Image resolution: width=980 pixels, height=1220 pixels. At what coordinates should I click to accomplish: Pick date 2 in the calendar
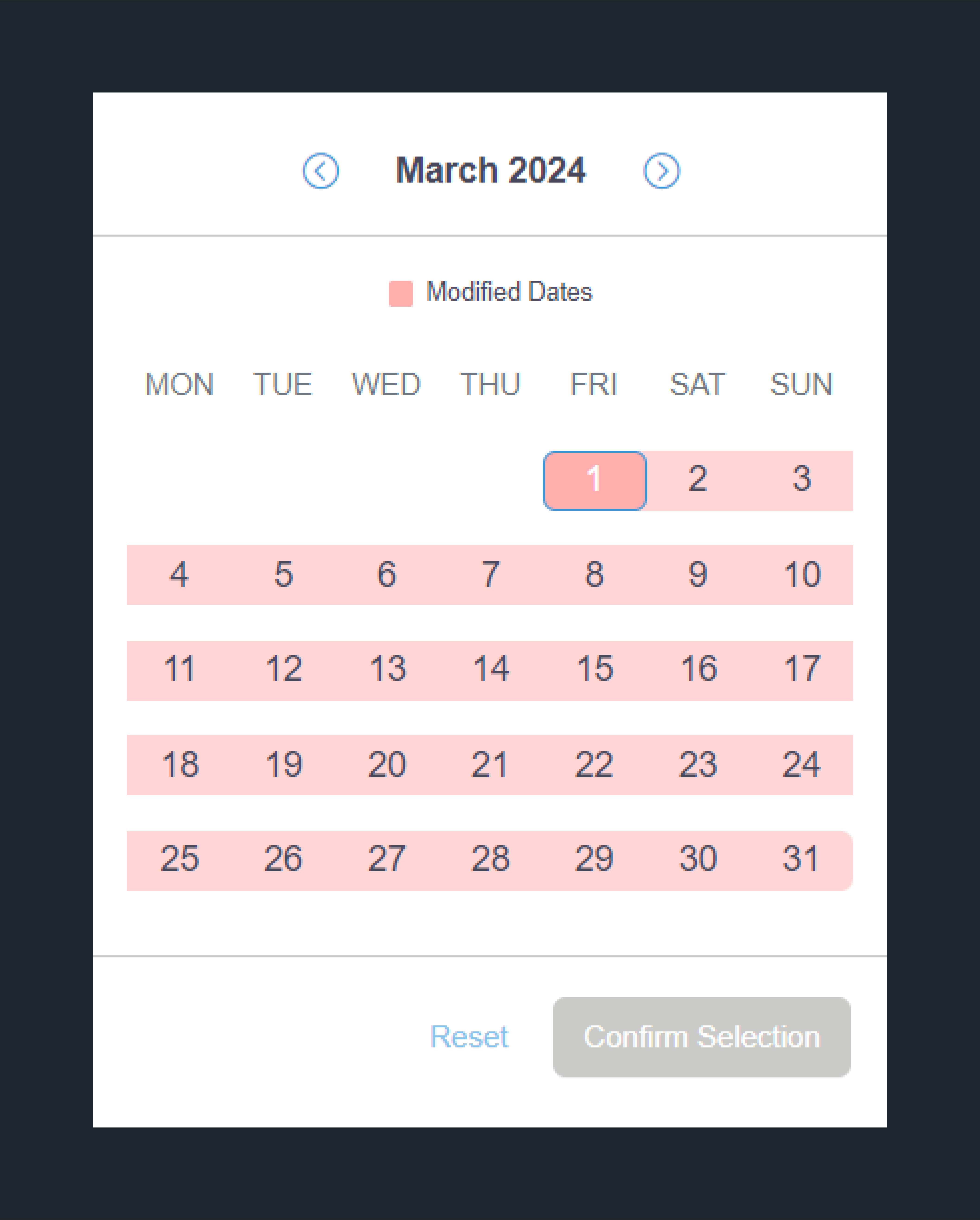(x=698, y=480)
